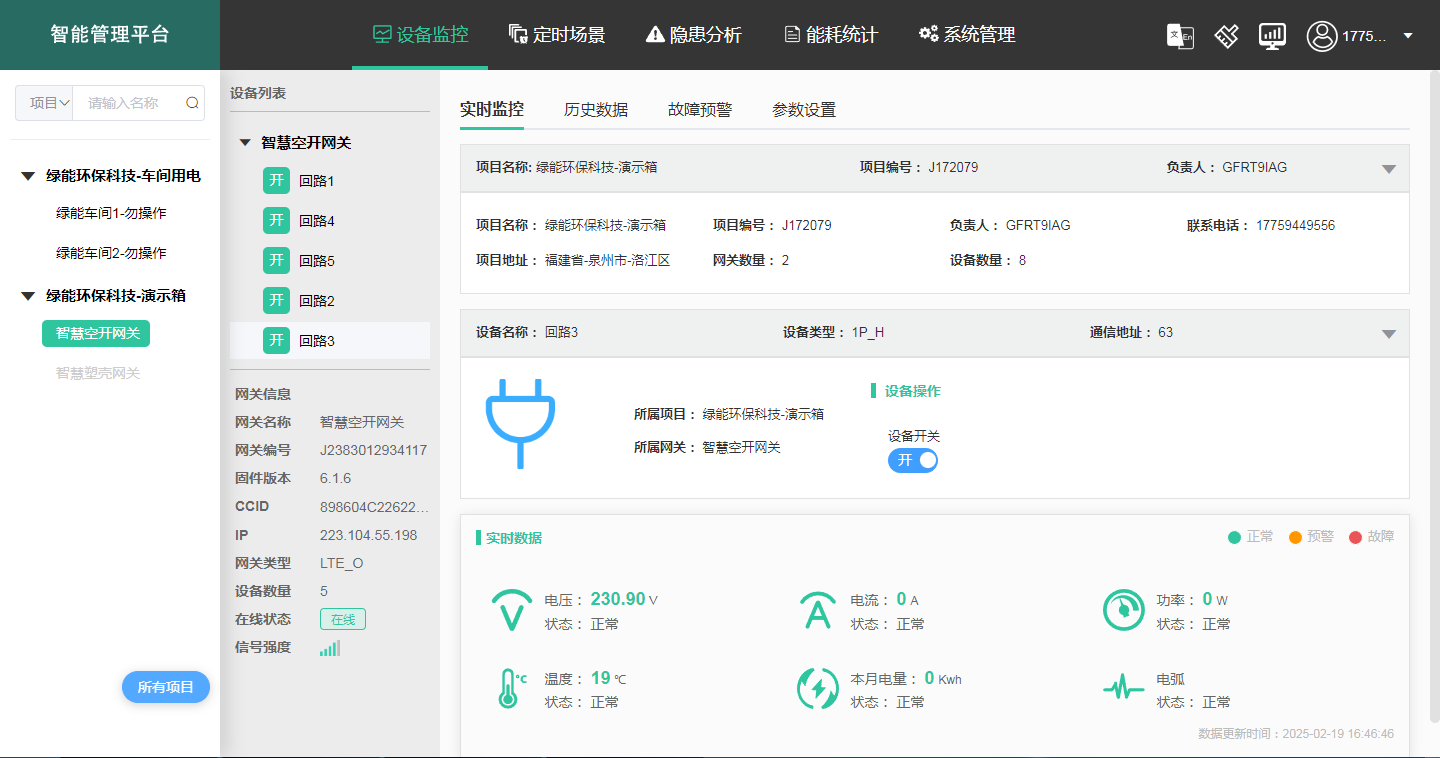Click the clean-up broom icon in top bar
The image size is (1440, 758).
tap(1226, 35)
